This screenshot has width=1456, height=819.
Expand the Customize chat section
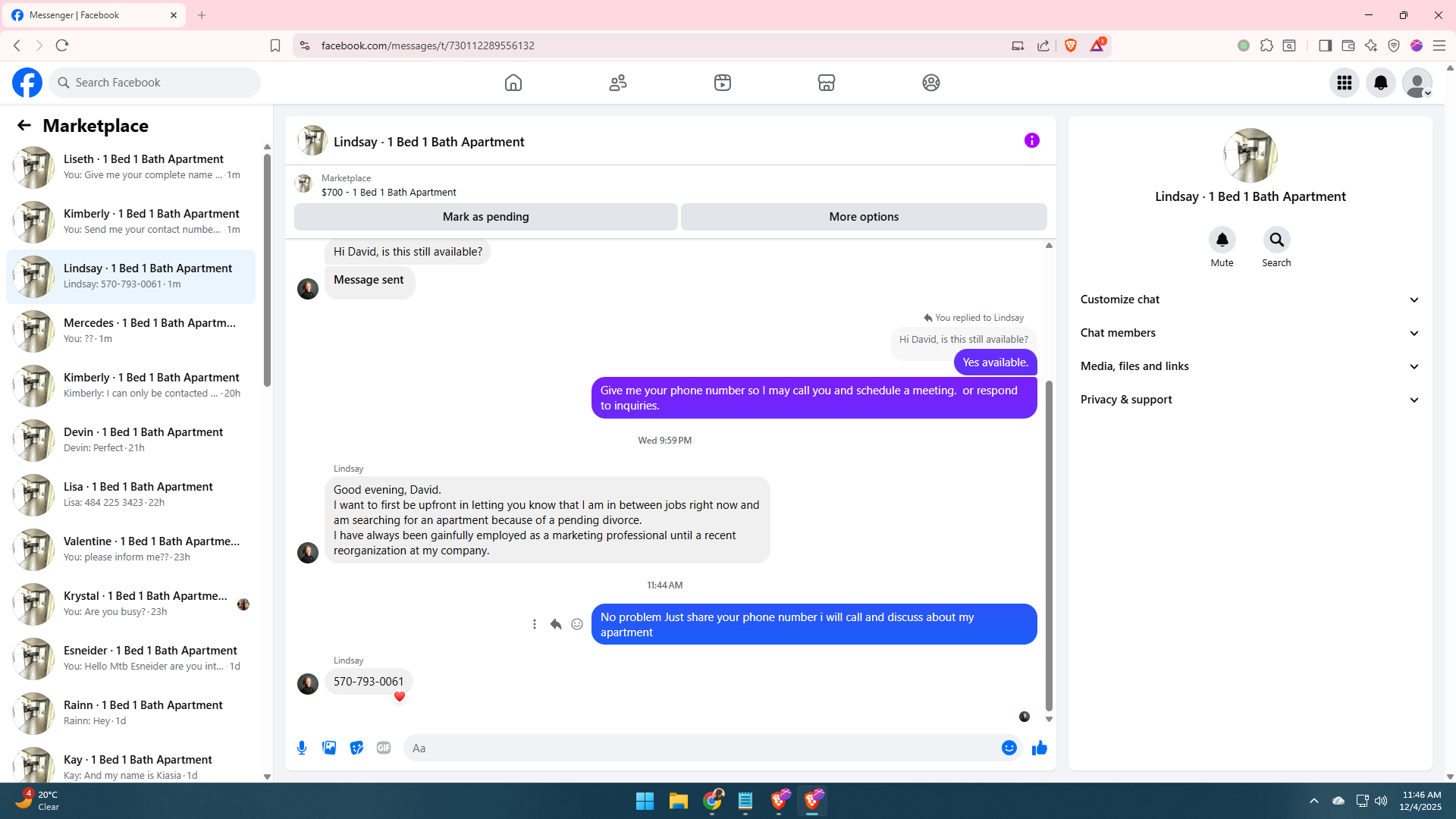1250,300
